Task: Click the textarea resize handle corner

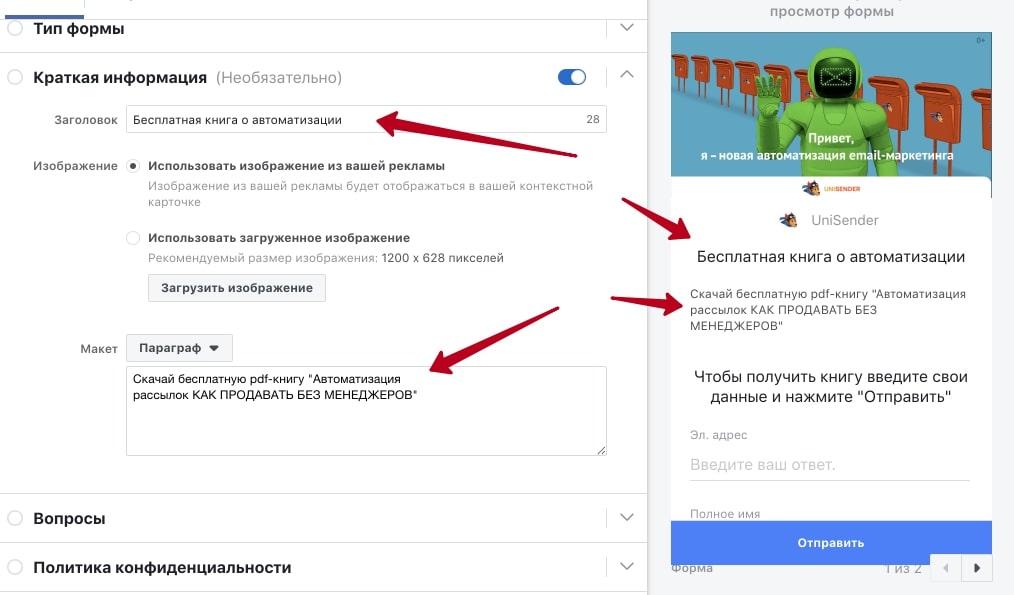Action: (x=601, y=450)
